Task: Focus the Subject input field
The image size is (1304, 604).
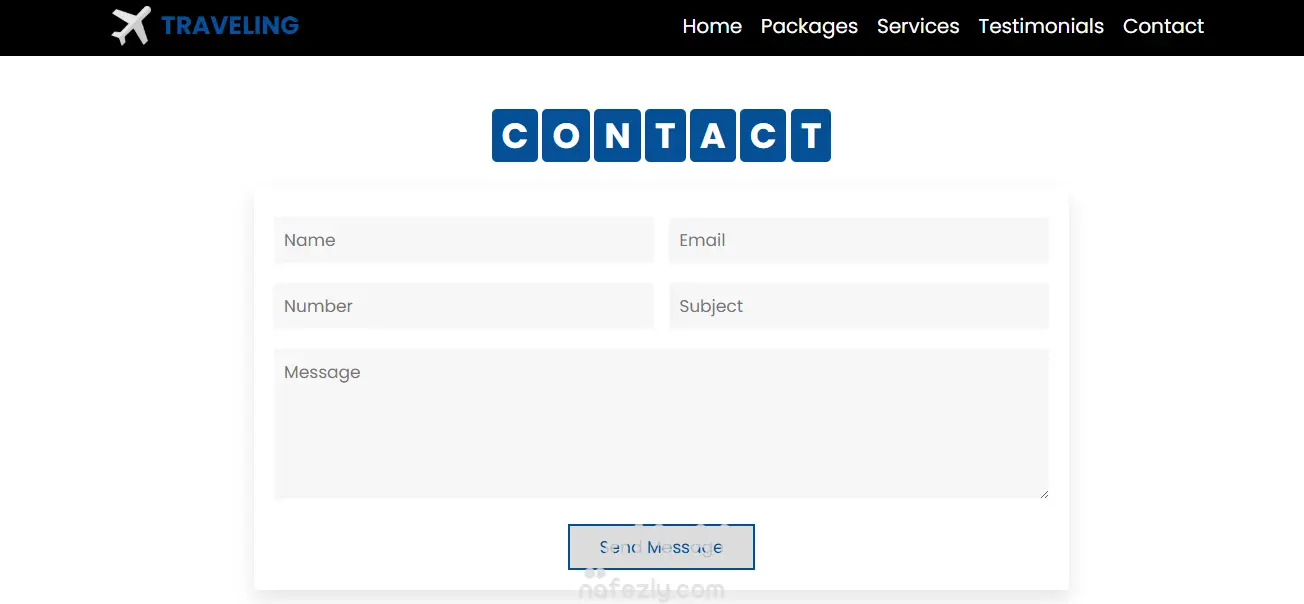Action: (859, 306)
